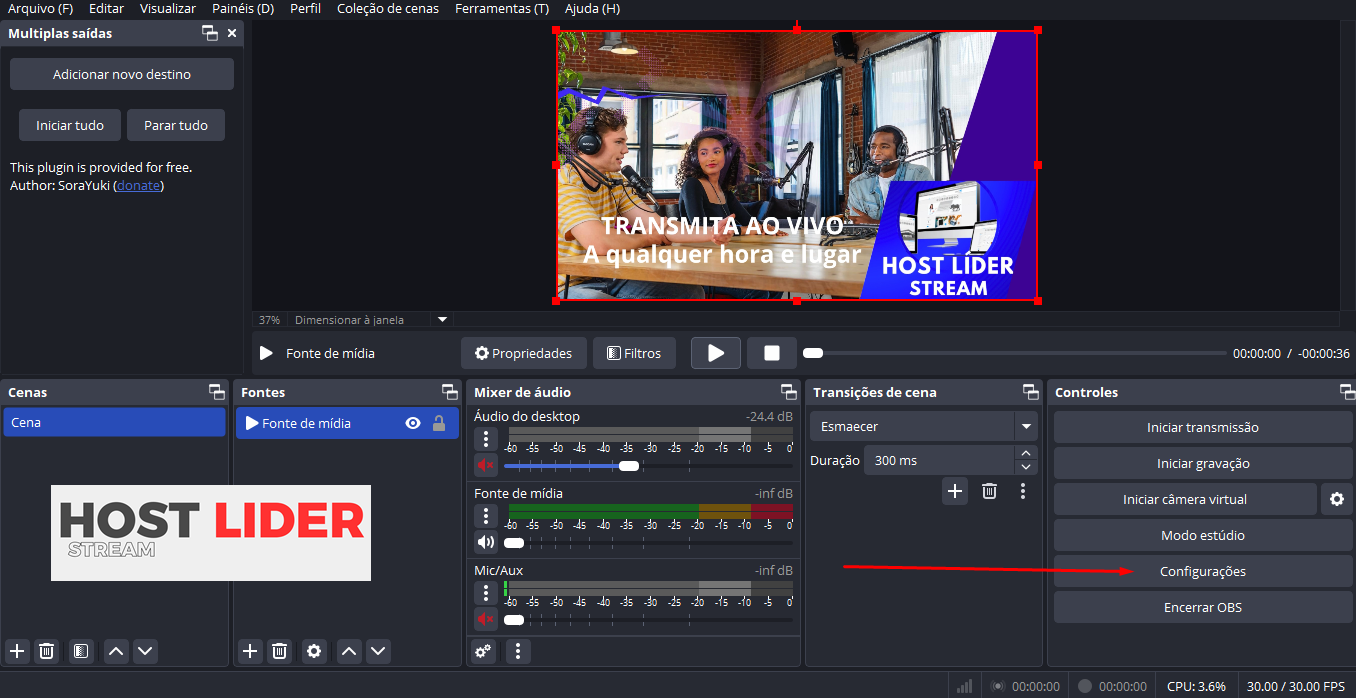
Task: Open the Ferramentas (T) menu
Action: tap(501, 9)
